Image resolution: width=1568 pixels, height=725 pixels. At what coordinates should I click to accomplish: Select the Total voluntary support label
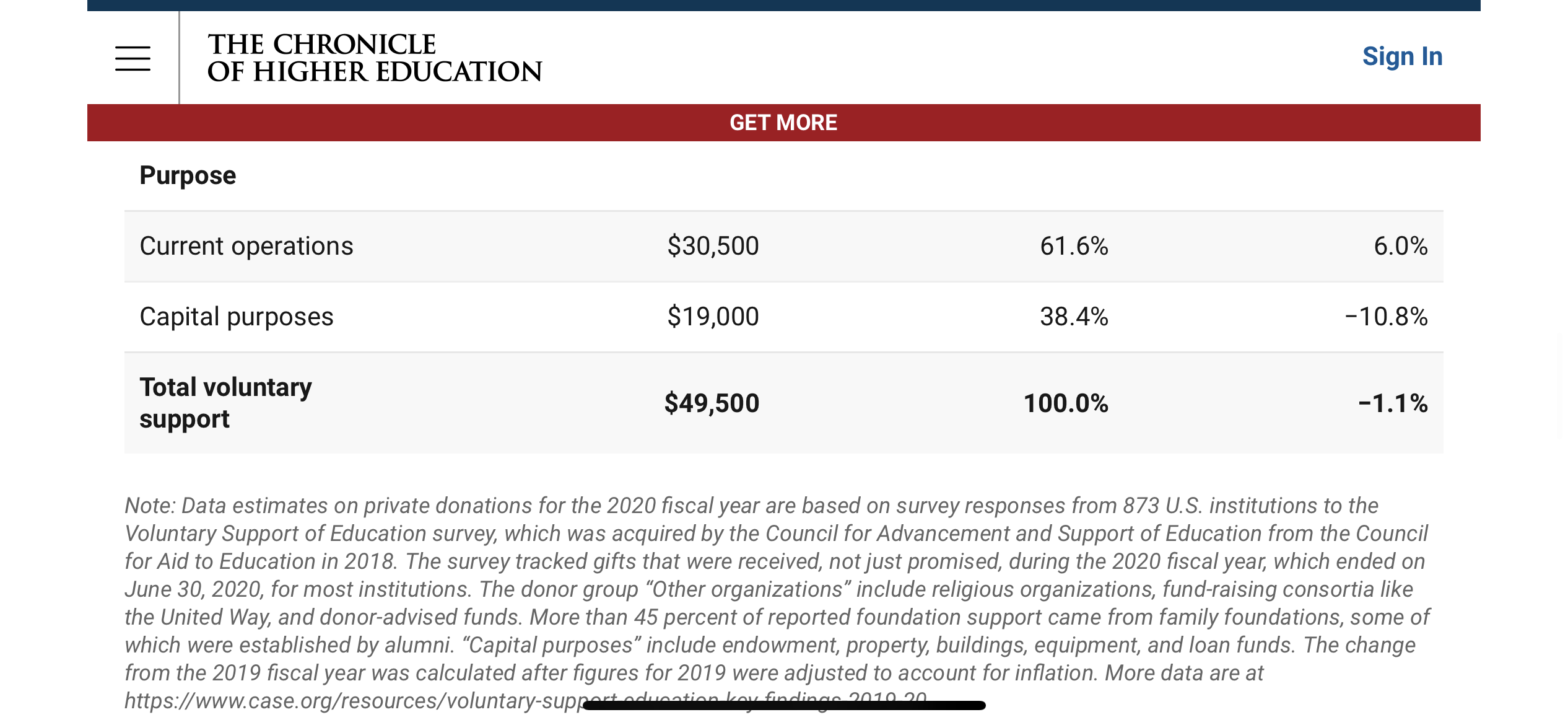[x=225, y=403]
